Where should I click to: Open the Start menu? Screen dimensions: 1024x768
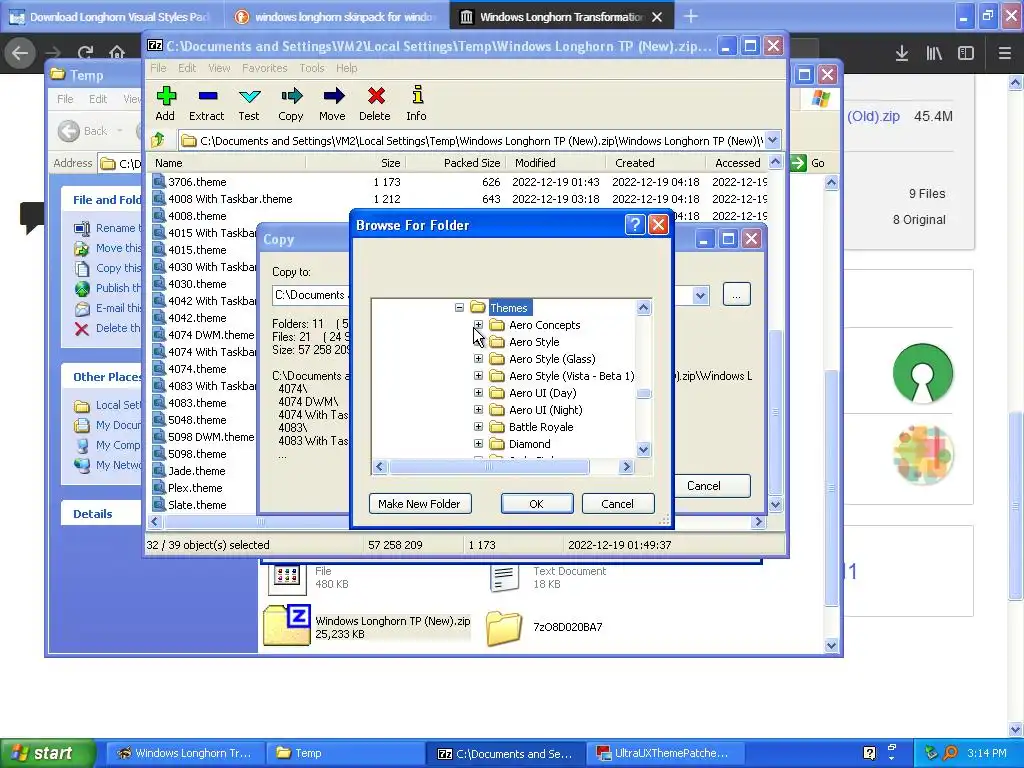pyautogui.click(x=48, y=753)
